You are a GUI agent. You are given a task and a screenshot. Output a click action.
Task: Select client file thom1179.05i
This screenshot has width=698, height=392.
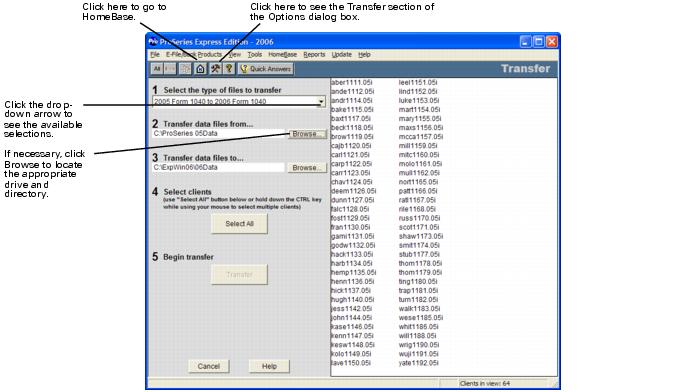point(420,272)
